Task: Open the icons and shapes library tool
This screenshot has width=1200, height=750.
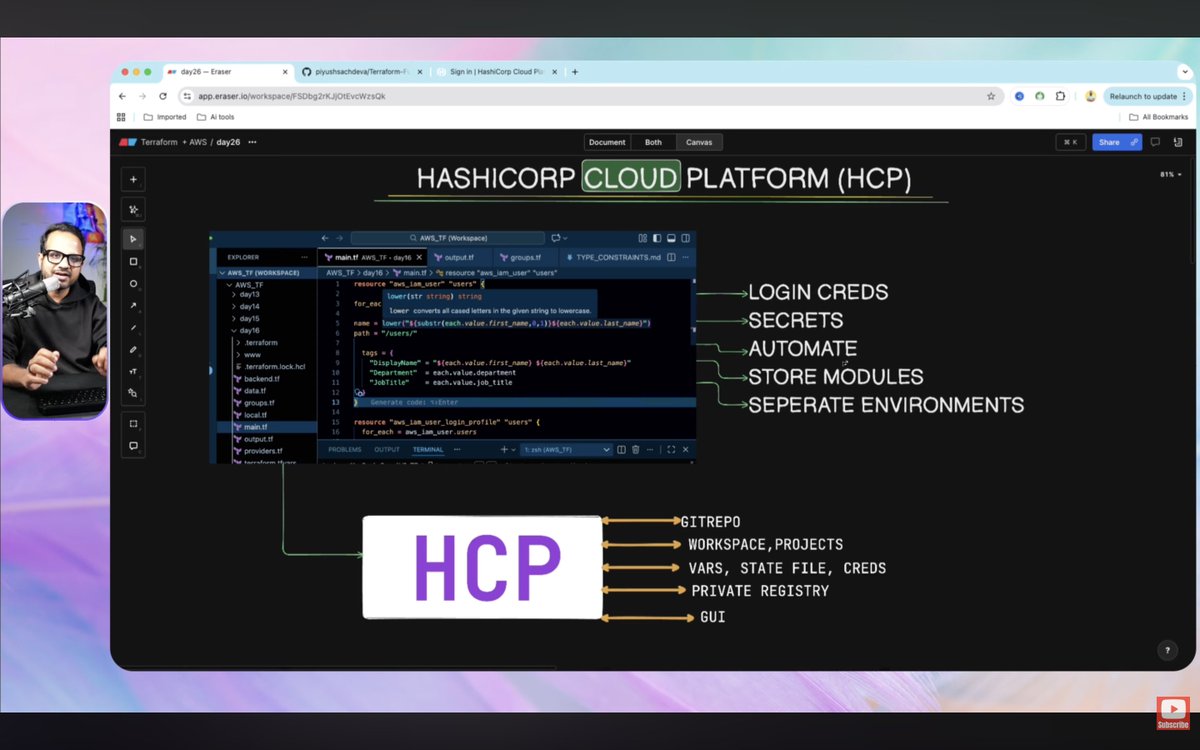Action: (x=134, y=393)
